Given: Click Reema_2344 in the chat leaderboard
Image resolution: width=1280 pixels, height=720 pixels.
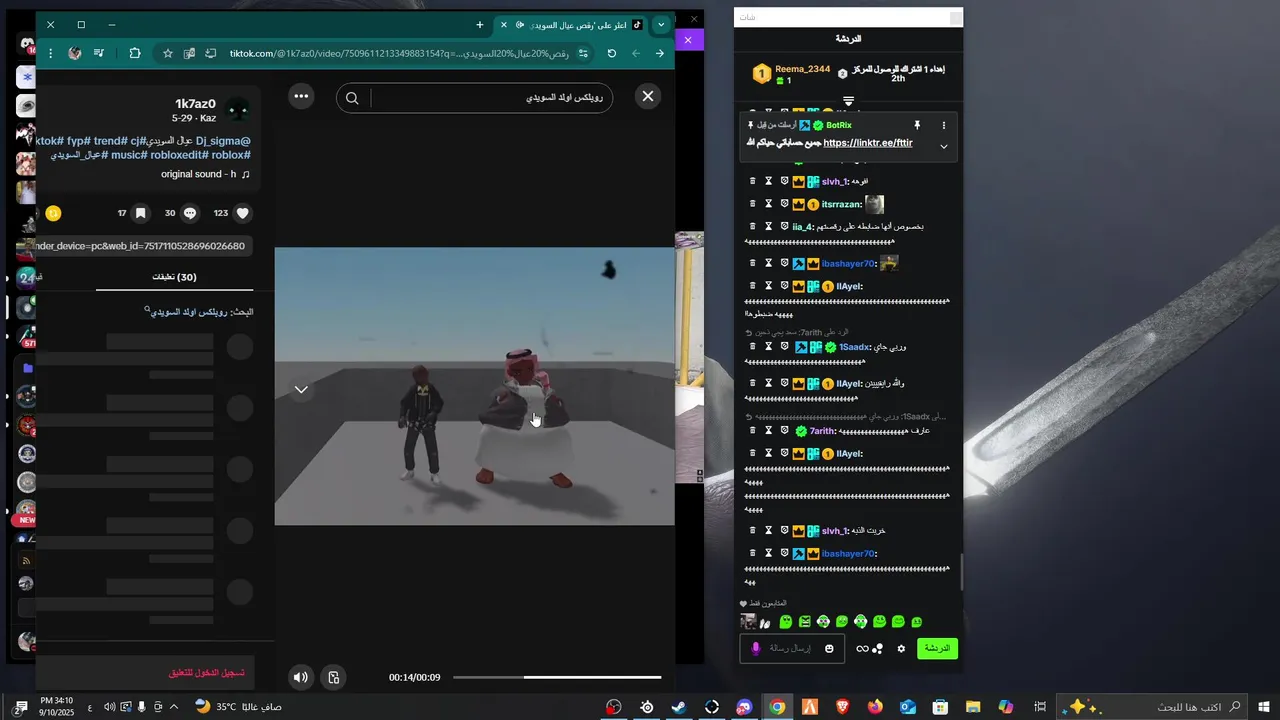Looking at the screenshot, I should click(802, 69).
